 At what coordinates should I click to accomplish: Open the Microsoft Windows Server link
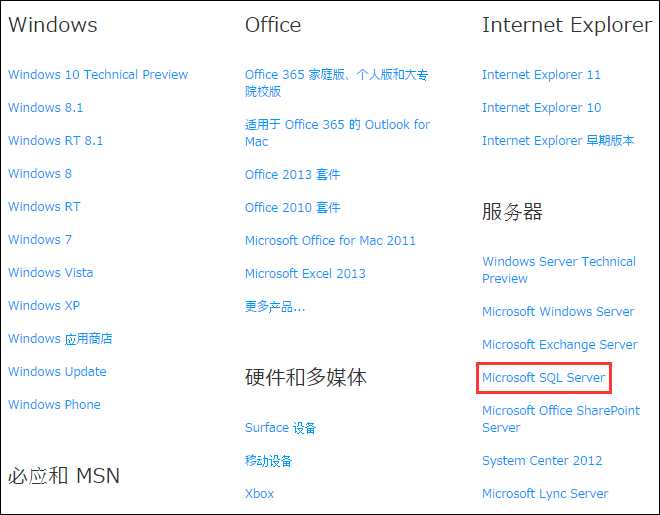click(x=558, y=311)
